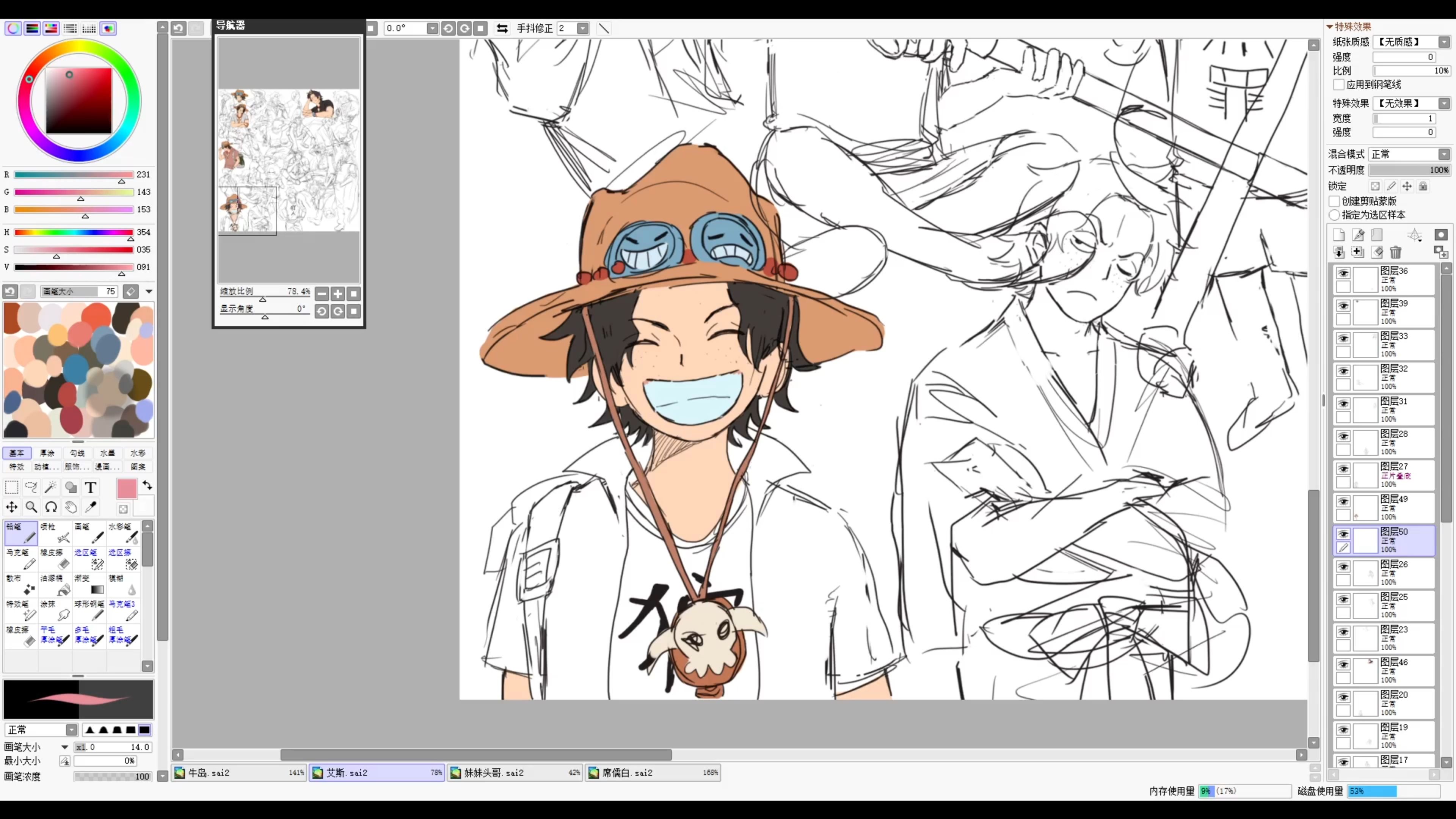Merge layer down with arrow icon
Screen dimensions: 1456x819
coord(1338,252)
